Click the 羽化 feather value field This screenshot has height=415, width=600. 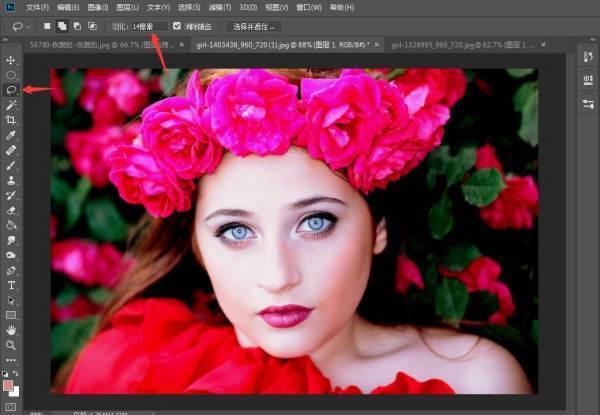point(148,26)
